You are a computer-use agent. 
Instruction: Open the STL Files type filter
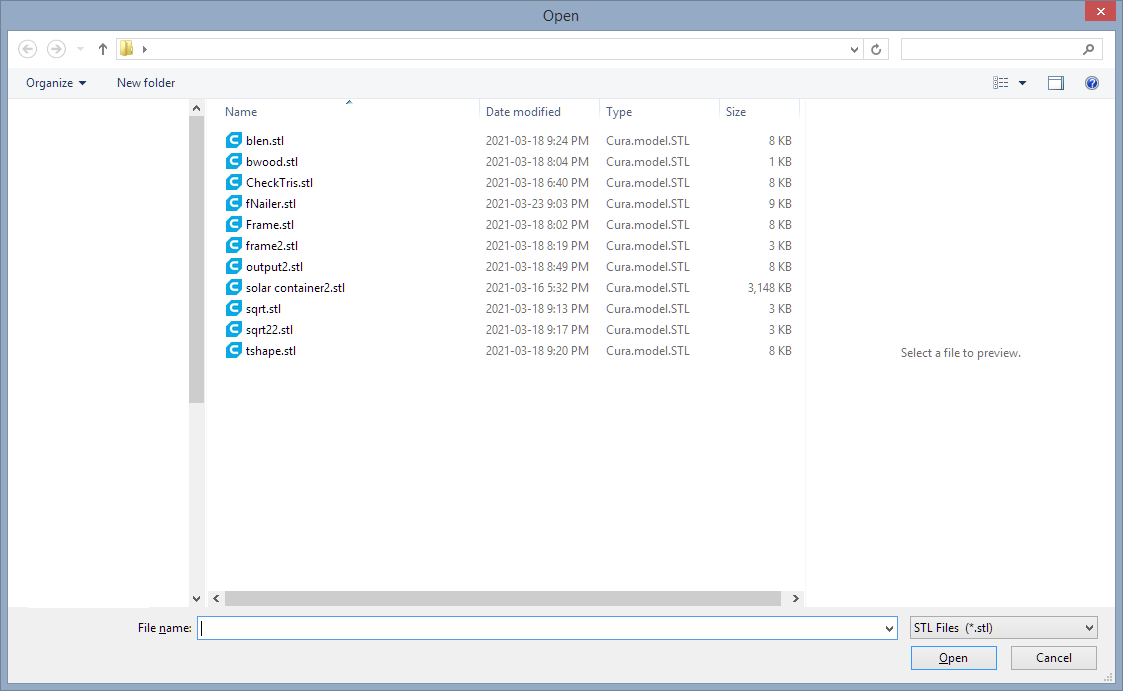tap(1003, 628)
